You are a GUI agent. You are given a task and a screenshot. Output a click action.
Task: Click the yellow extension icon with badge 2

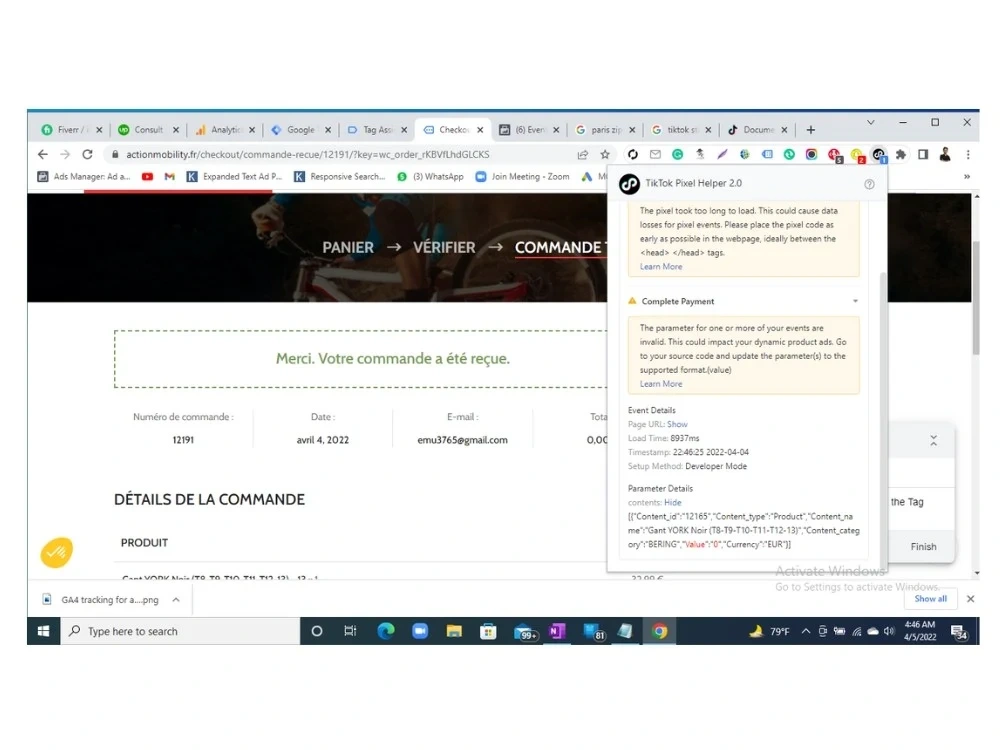click(857, 155)
